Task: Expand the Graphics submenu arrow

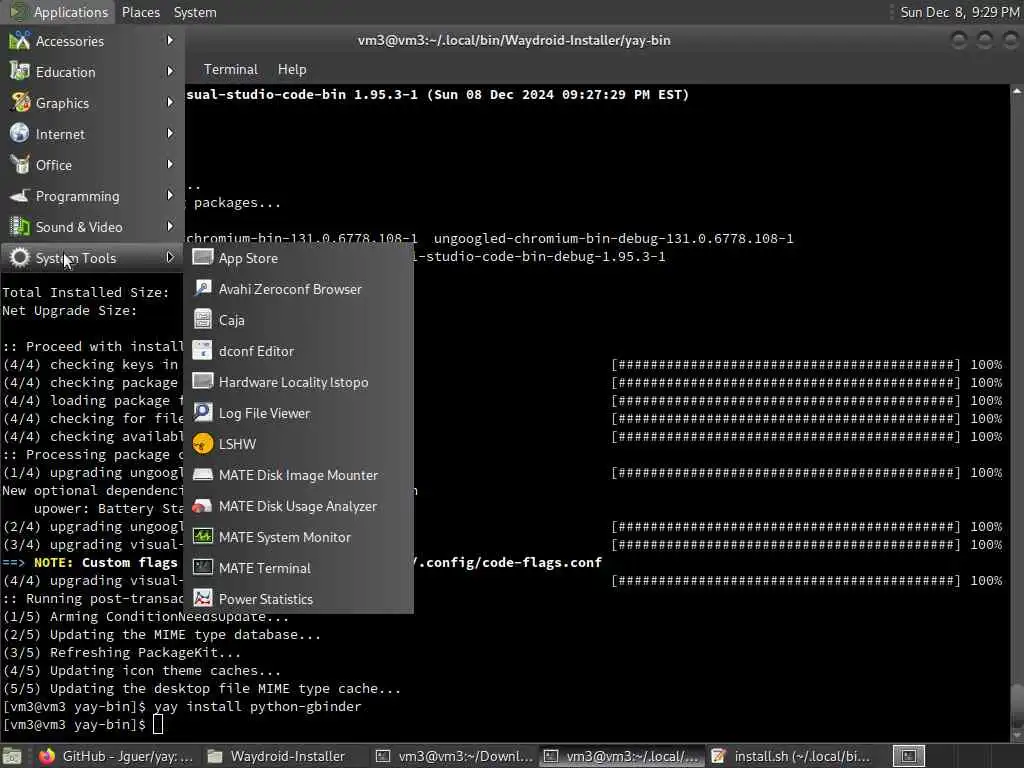Action: 170,103
